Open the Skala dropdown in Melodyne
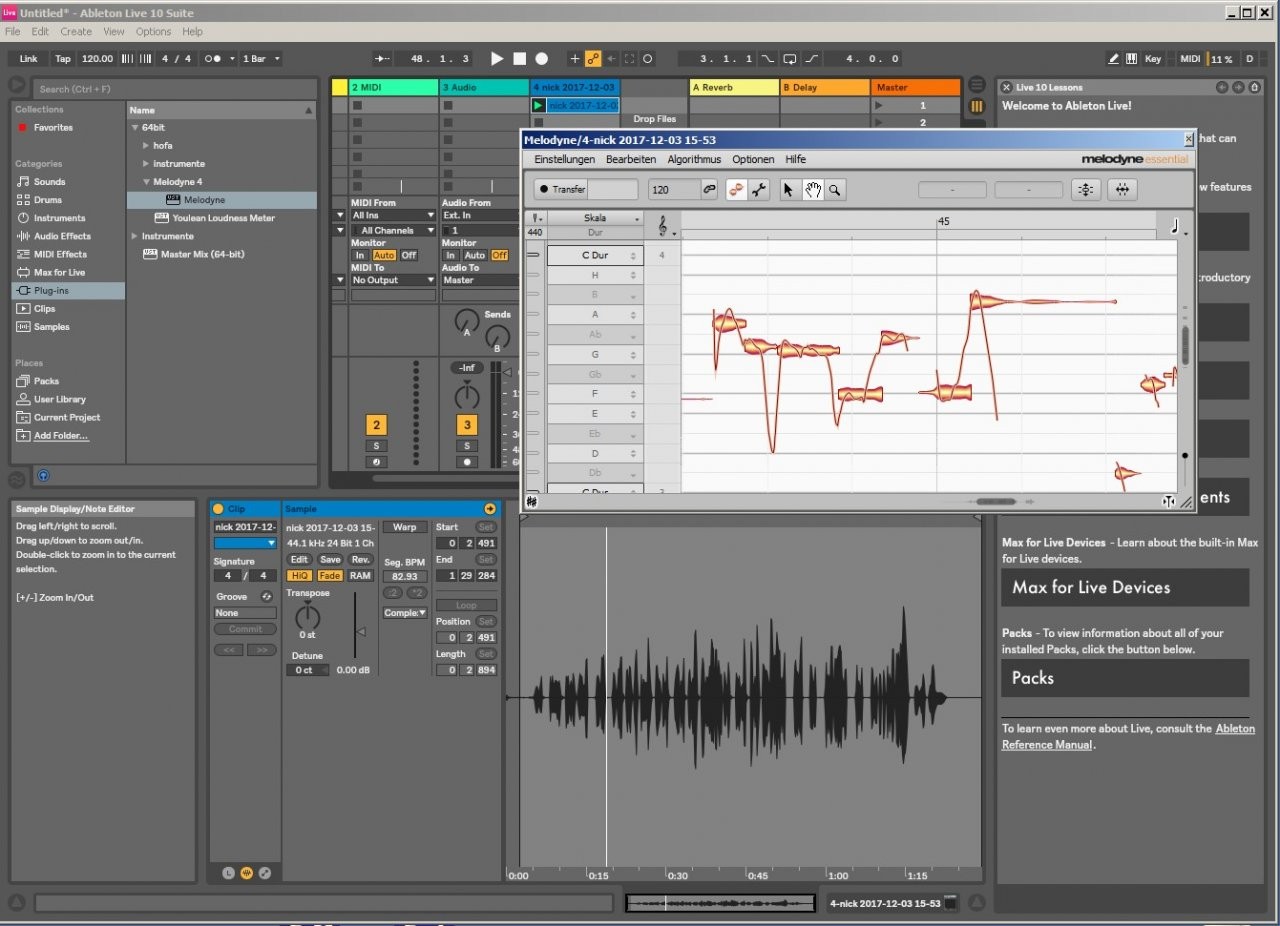The height and width of the screenshot is (926, 1280). click(x=595, y=218)
